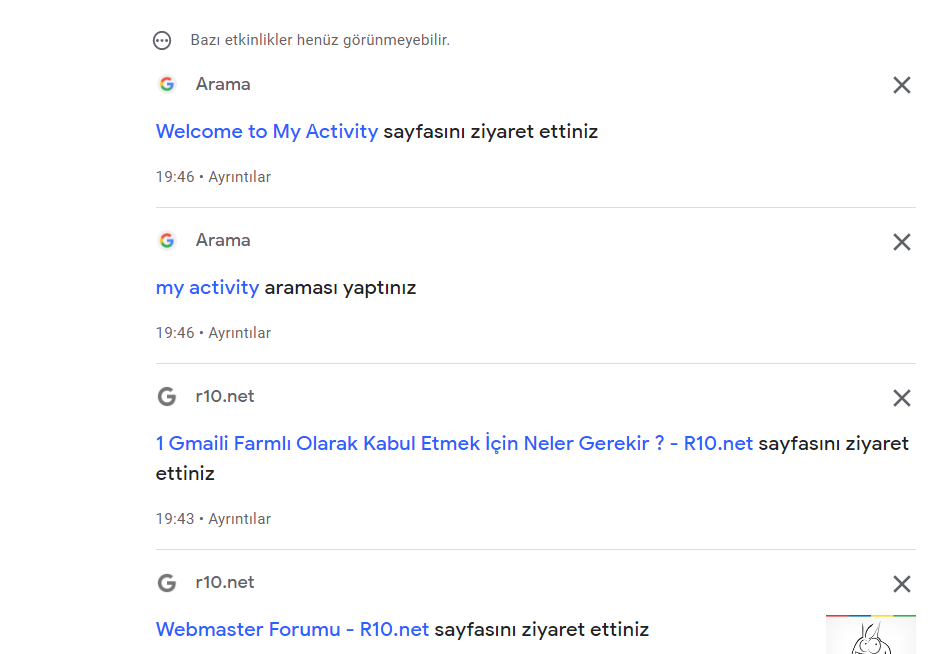Remove the my activity search entry
The image size is (951, 654).
901,242
